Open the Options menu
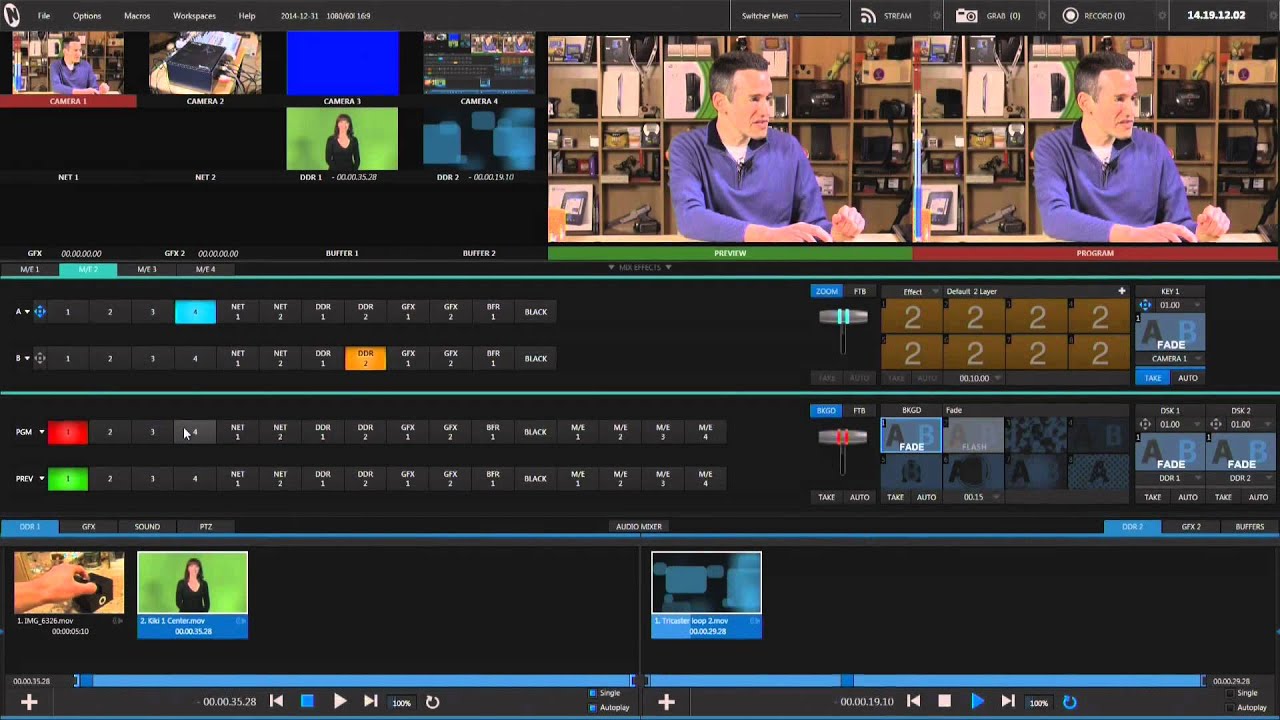 click(x=87, y=16)
